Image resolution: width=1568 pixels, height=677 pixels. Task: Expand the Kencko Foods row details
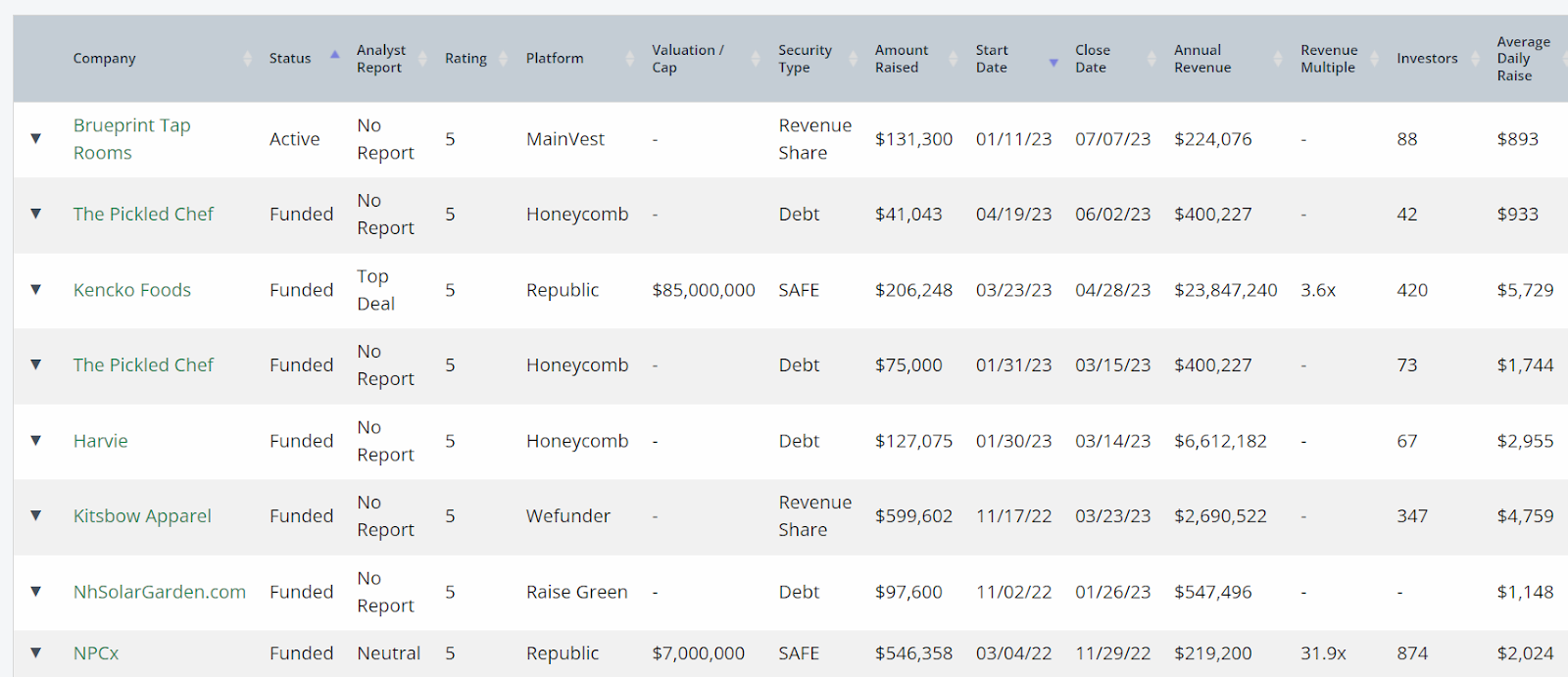(36, 289)
